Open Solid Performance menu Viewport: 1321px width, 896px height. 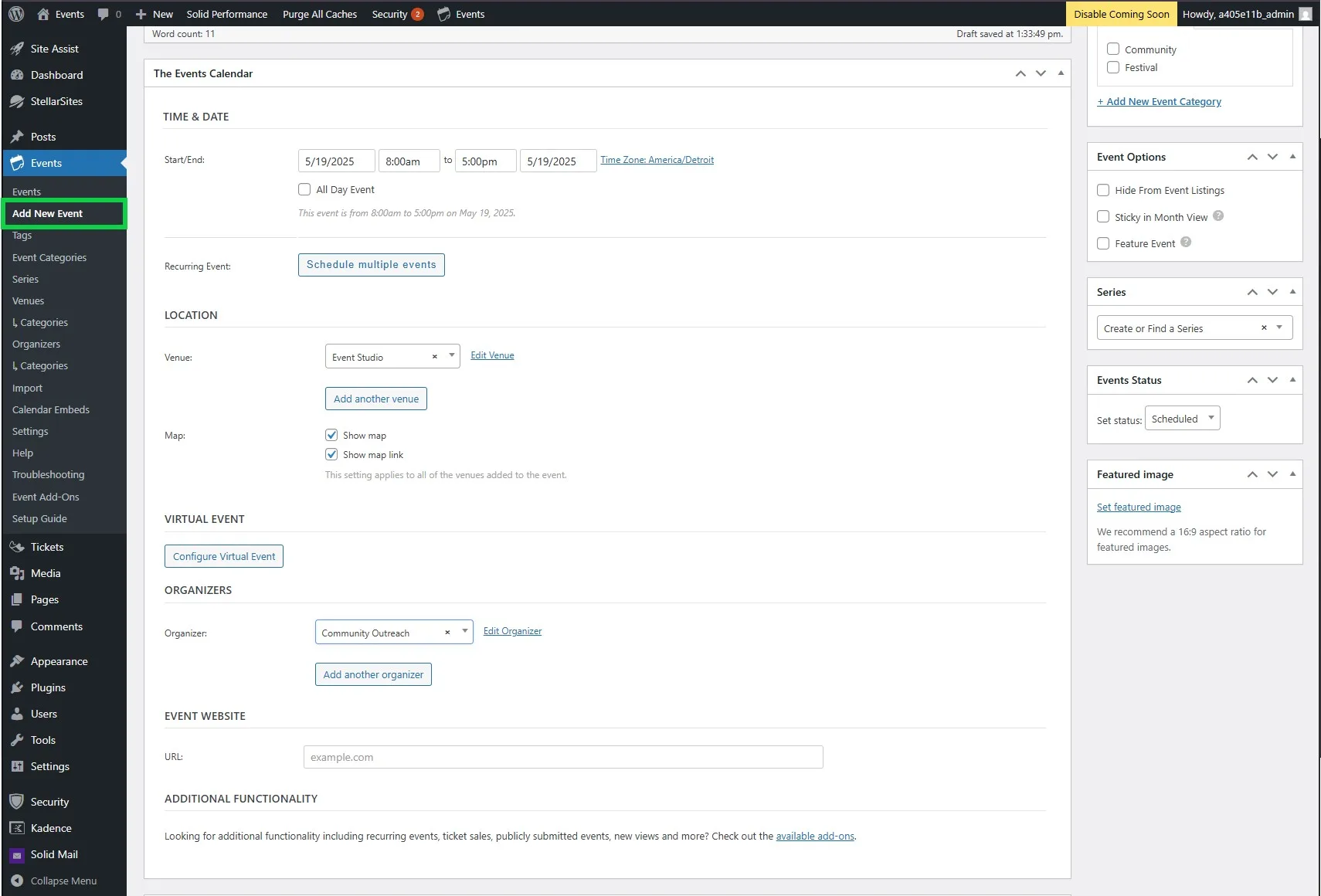(x=226, y=14)
